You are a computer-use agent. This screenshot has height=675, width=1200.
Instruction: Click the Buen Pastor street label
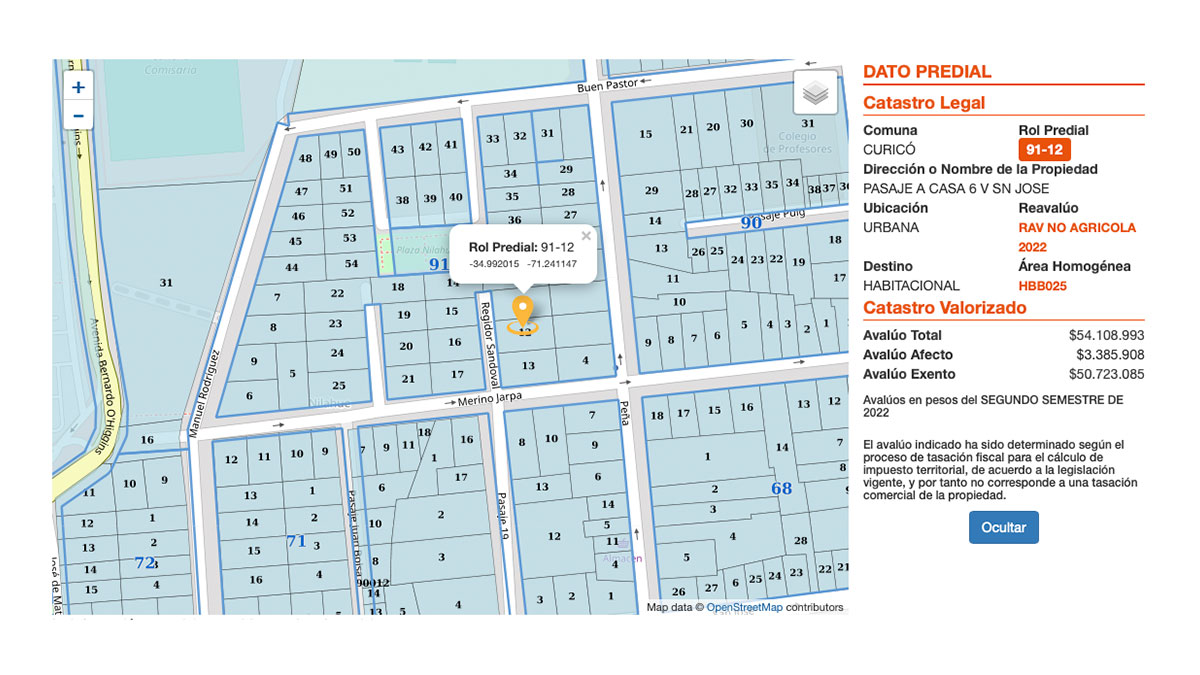point(607,86)
